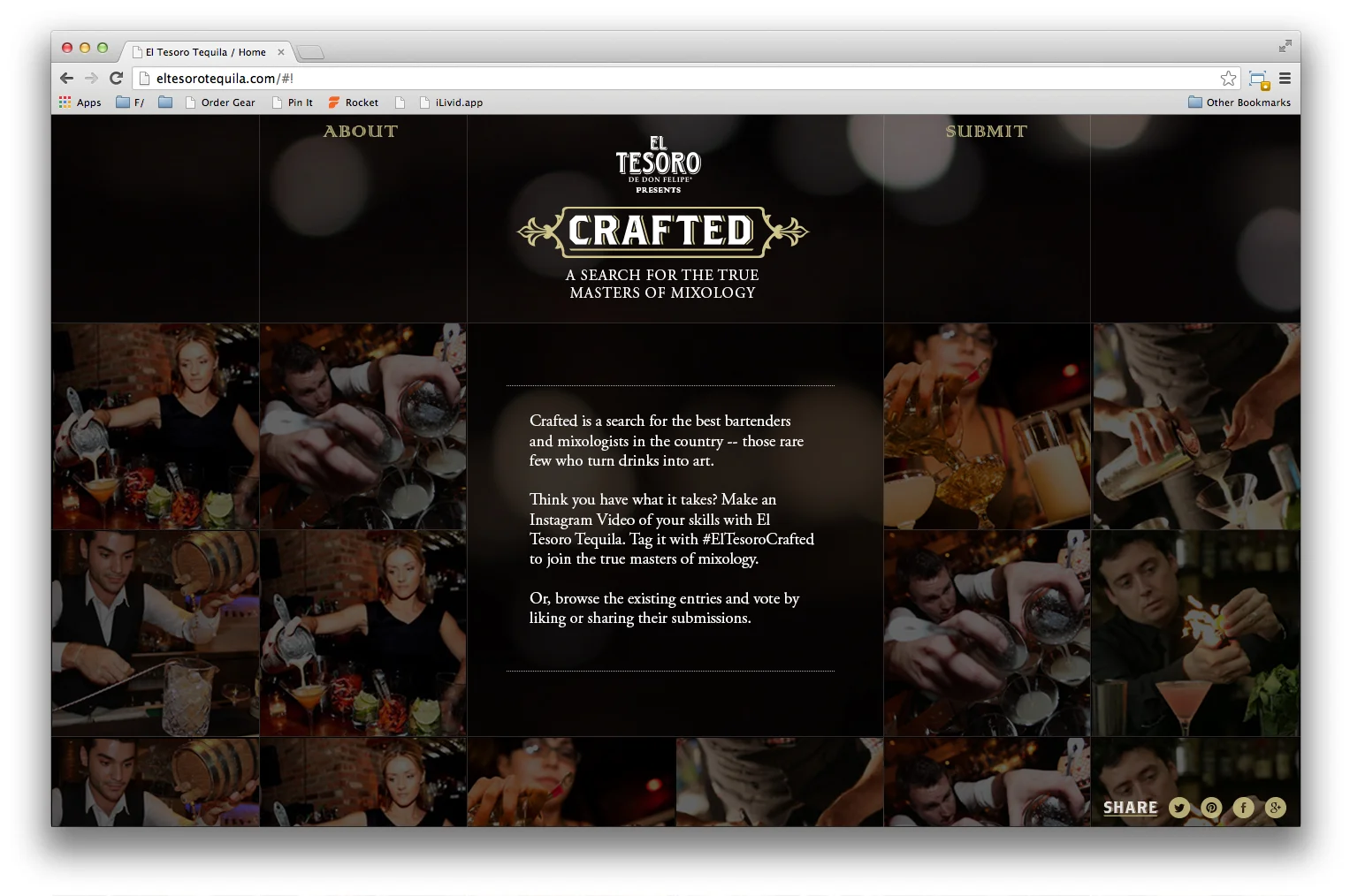Viewport: 1350px width, 896px height.
Task: Click the page icon in the address bar
Action: point(145,78)
